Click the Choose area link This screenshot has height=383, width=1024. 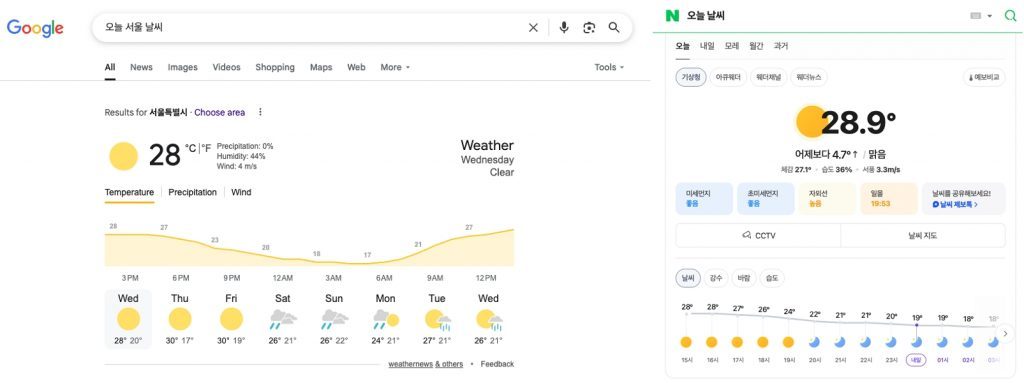(219, 112)
